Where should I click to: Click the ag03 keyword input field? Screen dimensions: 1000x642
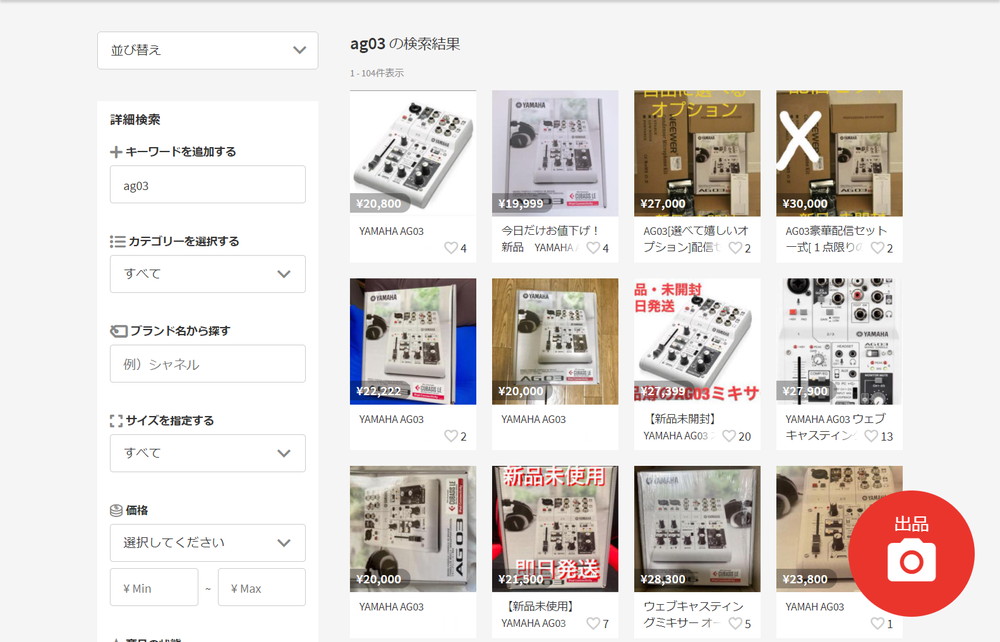click(207, 185)
